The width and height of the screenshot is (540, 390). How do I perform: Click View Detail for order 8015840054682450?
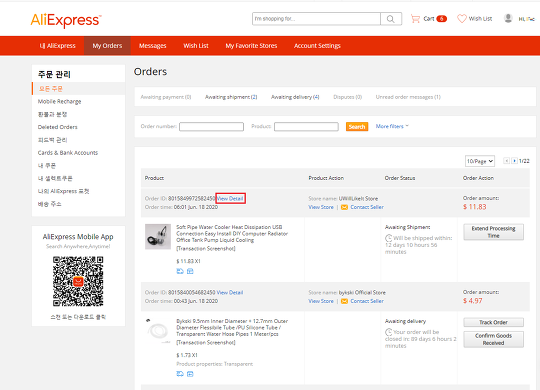230,292
